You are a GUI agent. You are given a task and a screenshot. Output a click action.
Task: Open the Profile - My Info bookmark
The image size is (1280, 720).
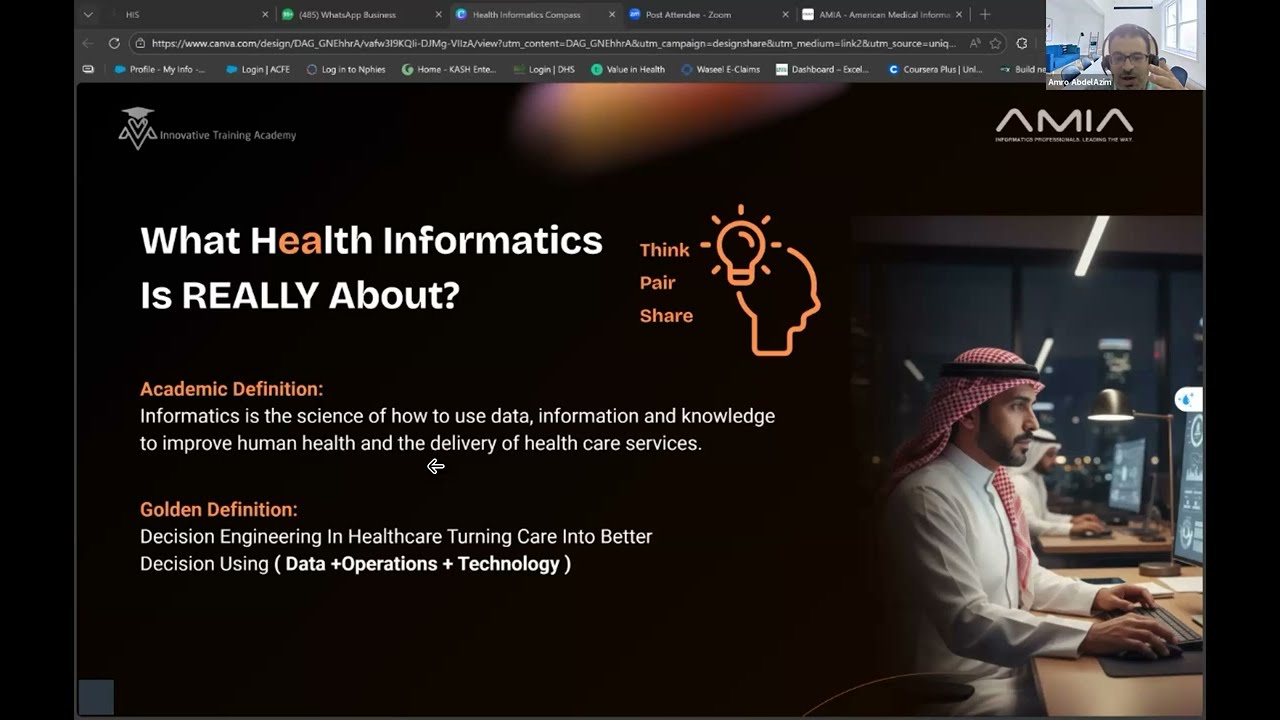click(x=160, y=70)
